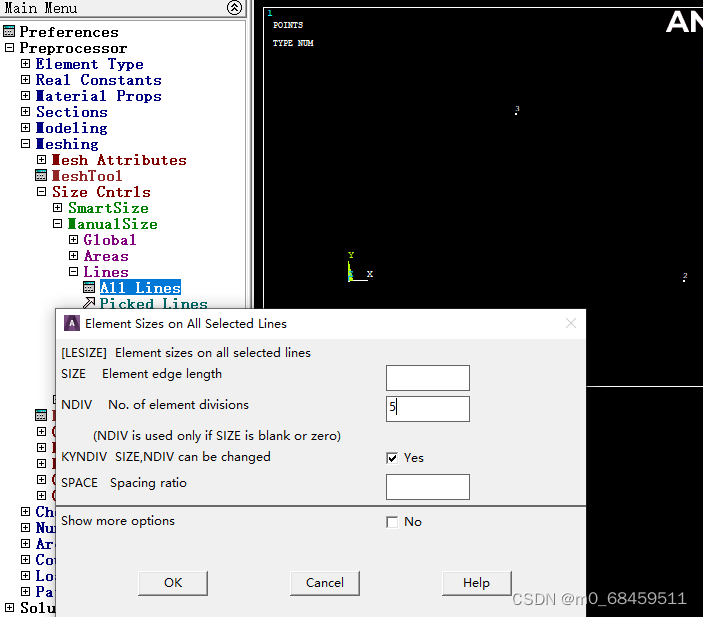
Task: Confirm dialog with OK button
Action: (x=173, y=583)
